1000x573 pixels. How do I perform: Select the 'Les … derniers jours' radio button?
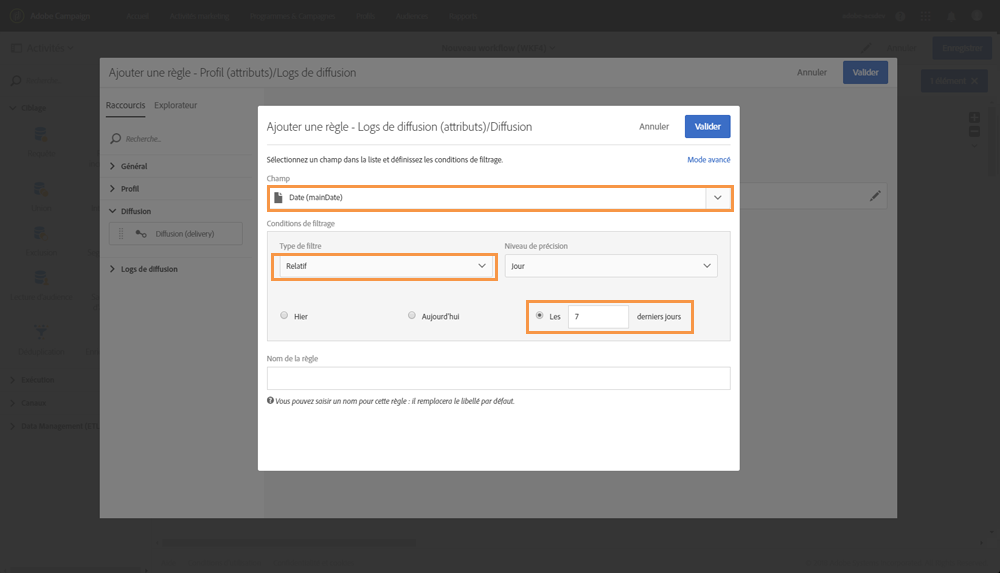[x=540, y=316]
